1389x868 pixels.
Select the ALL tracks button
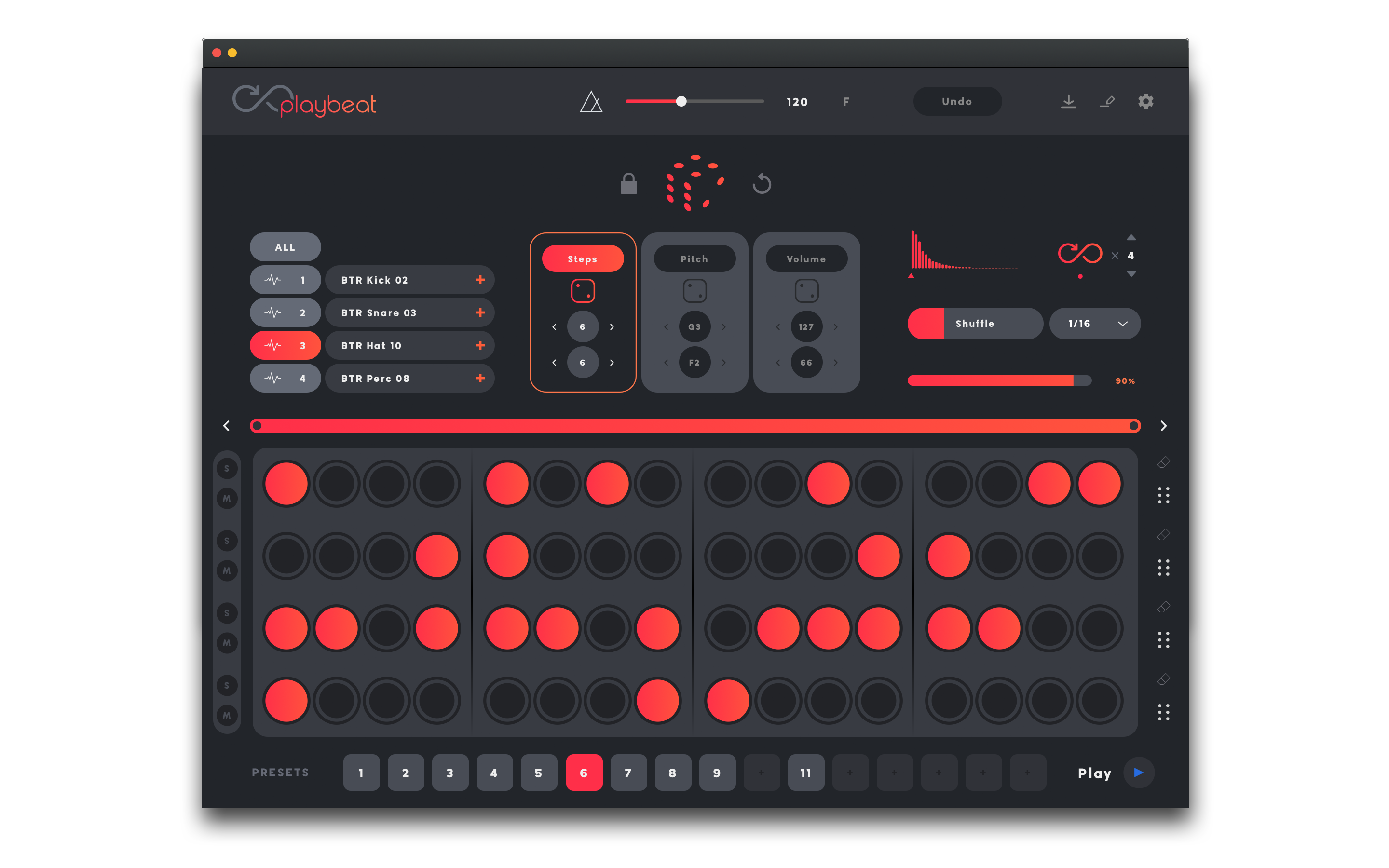pos(285,247)
